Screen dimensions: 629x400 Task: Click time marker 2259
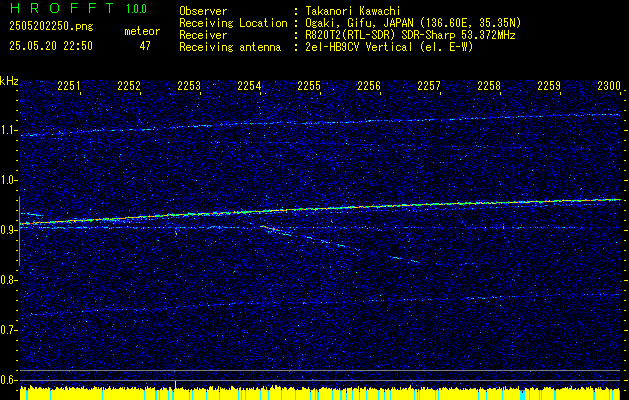click(x=549, y=85)
